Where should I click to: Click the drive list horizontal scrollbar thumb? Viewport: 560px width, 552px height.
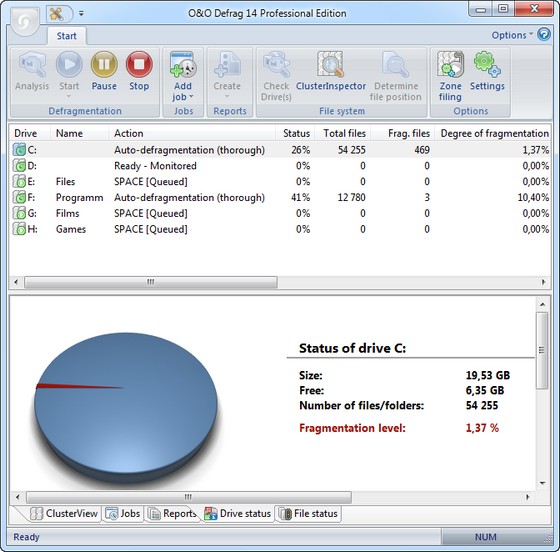point(151,282)
